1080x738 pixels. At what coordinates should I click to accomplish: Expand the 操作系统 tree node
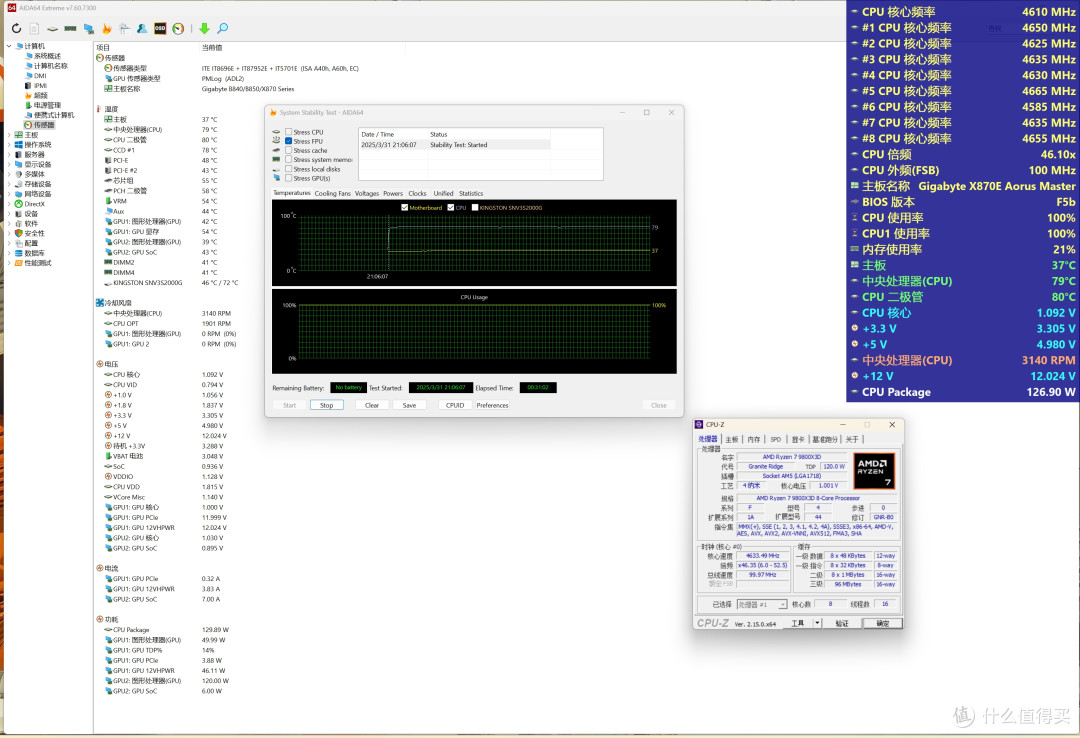pyautogui.click(x=9, y=145)
